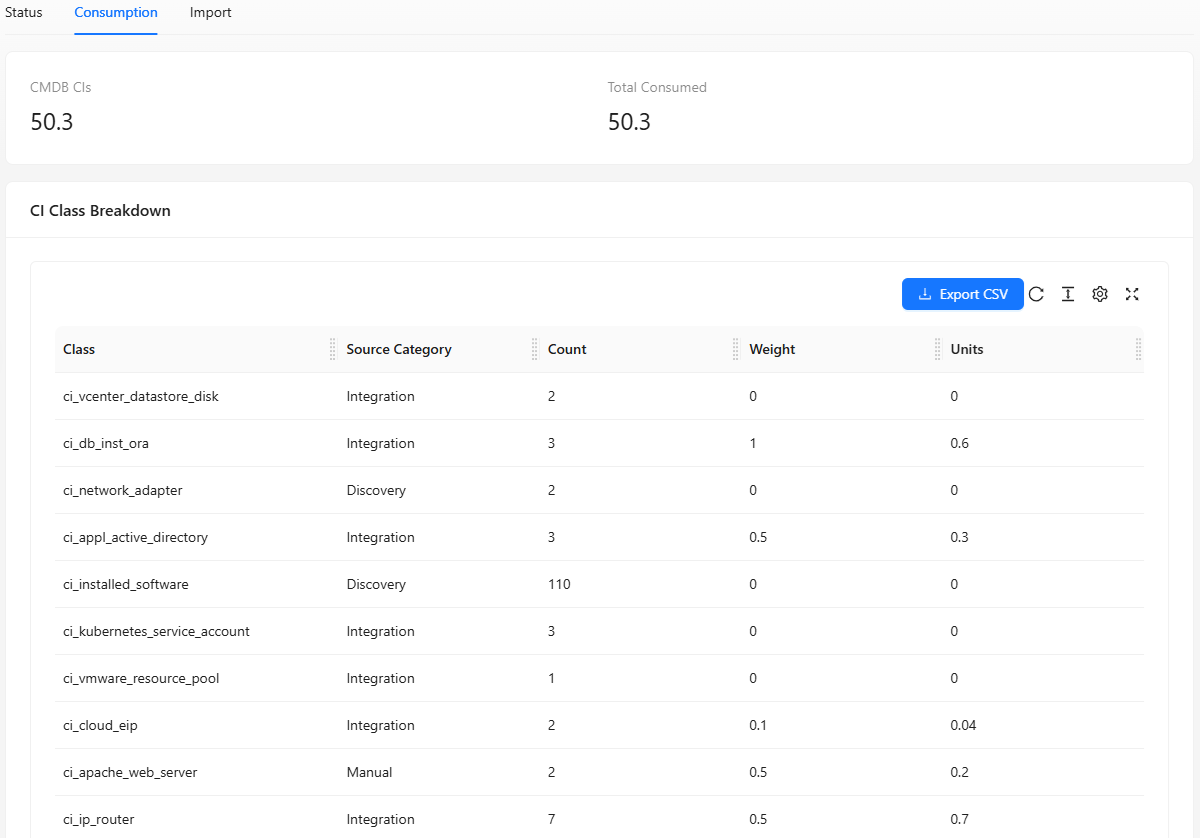Click the CI Class Breakdown heading
The width and height of the screenshot is (1200, 838).
[100, 211]
